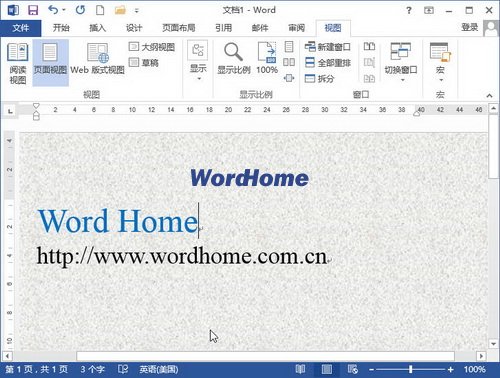
Task: Click Reset Window Position icon
Action: [x=369, y=78]
